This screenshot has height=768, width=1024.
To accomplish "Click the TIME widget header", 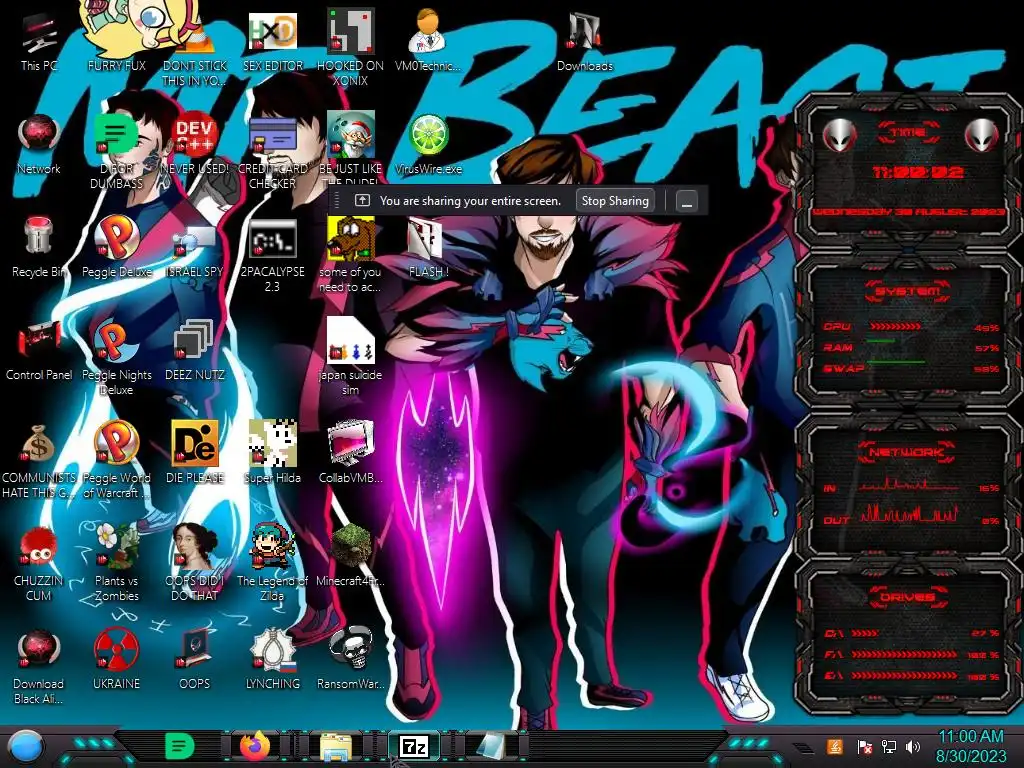I will tap(908, 132).
